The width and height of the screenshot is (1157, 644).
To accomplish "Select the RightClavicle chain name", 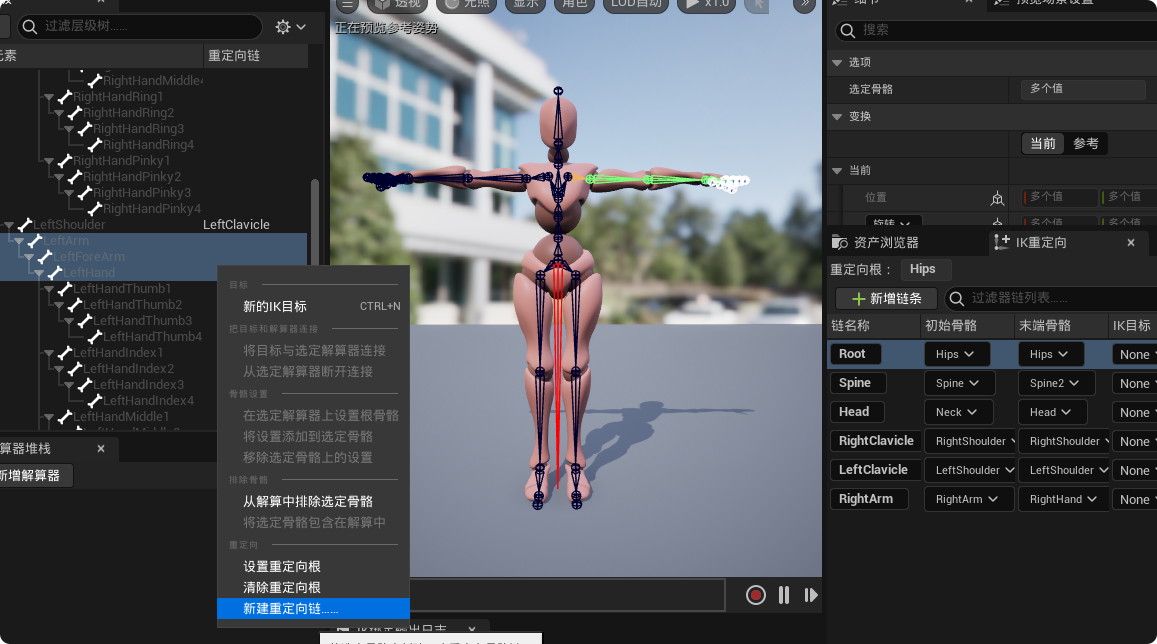I will (876, 441).
